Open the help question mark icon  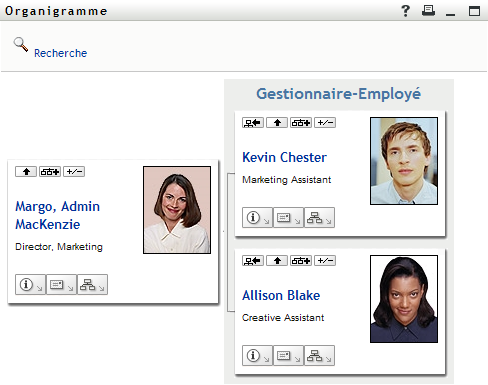click(x=405, y=11)
